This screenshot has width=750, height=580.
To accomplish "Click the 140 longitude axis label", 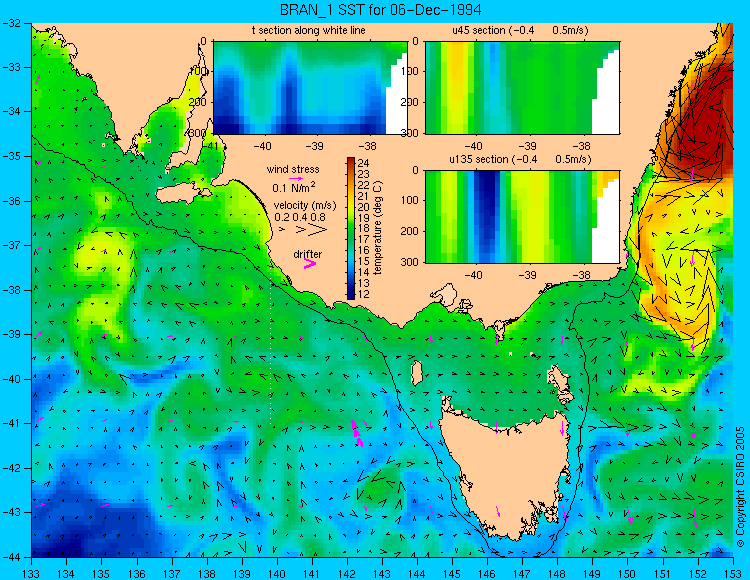I will 277,574.
